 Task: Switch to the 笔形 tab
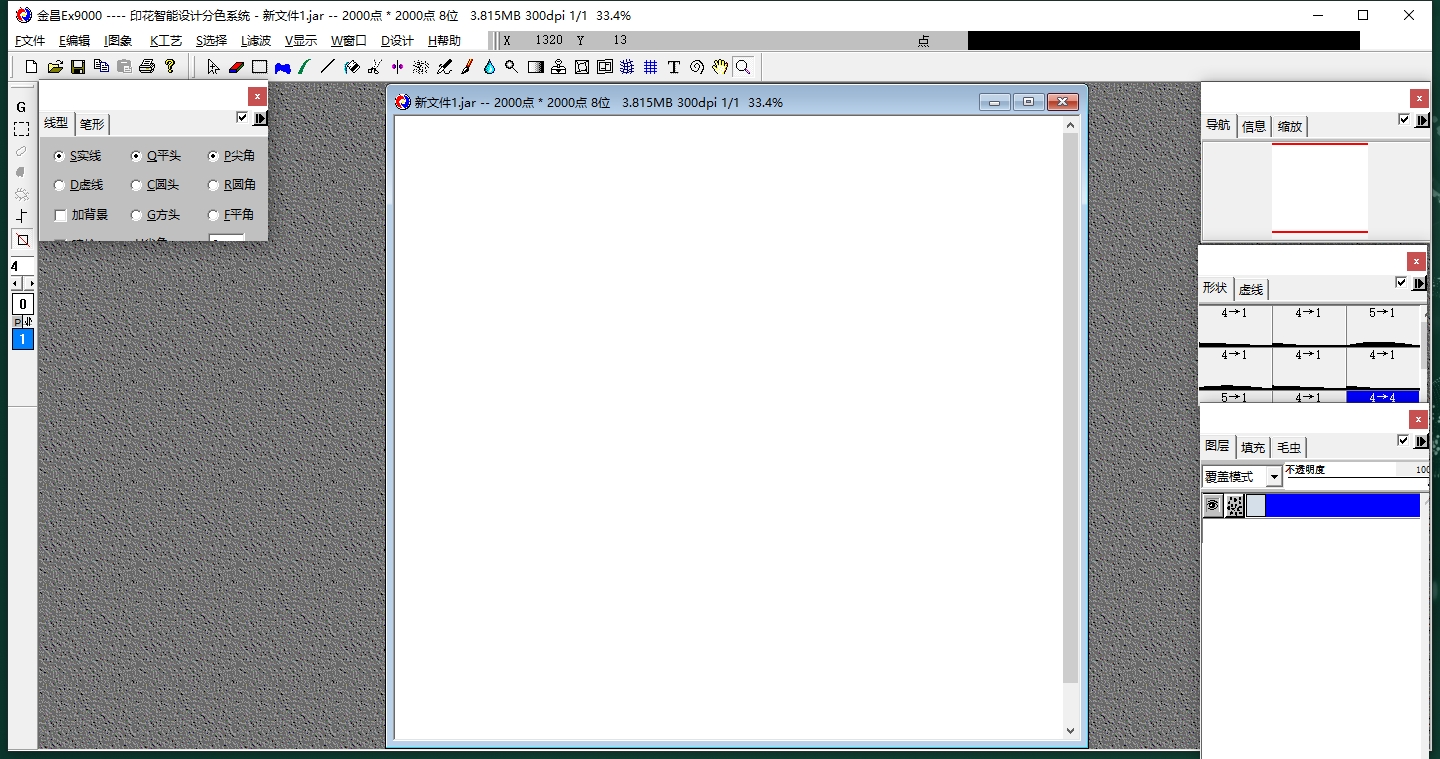92,124
